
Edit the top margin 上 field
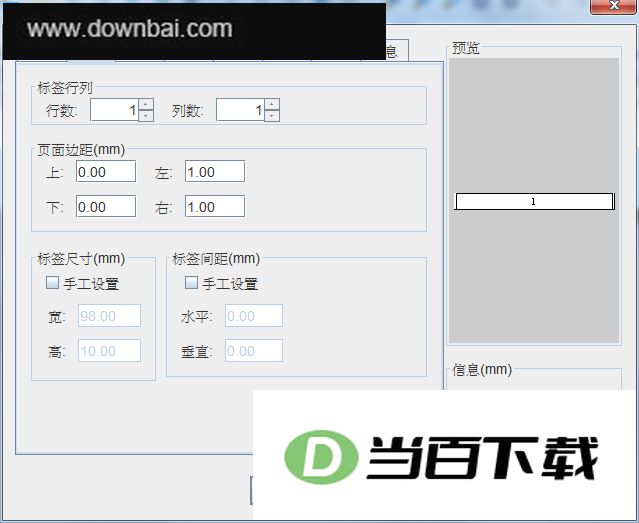coord(106,171)
